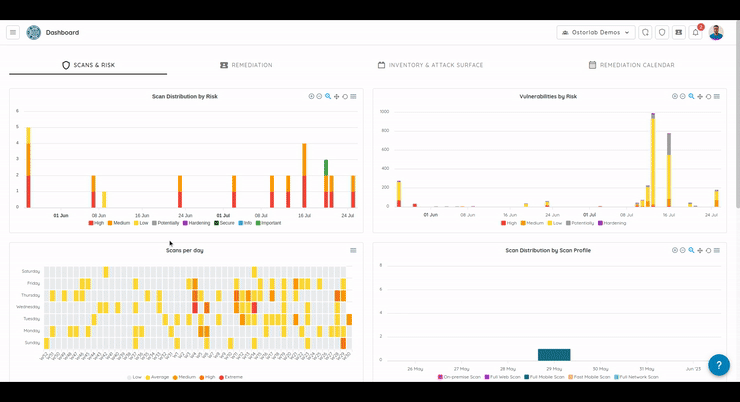Open the Inventory & Attack Surface tab
The width and height of the screenshot is (740, 402).
point(430,65)
